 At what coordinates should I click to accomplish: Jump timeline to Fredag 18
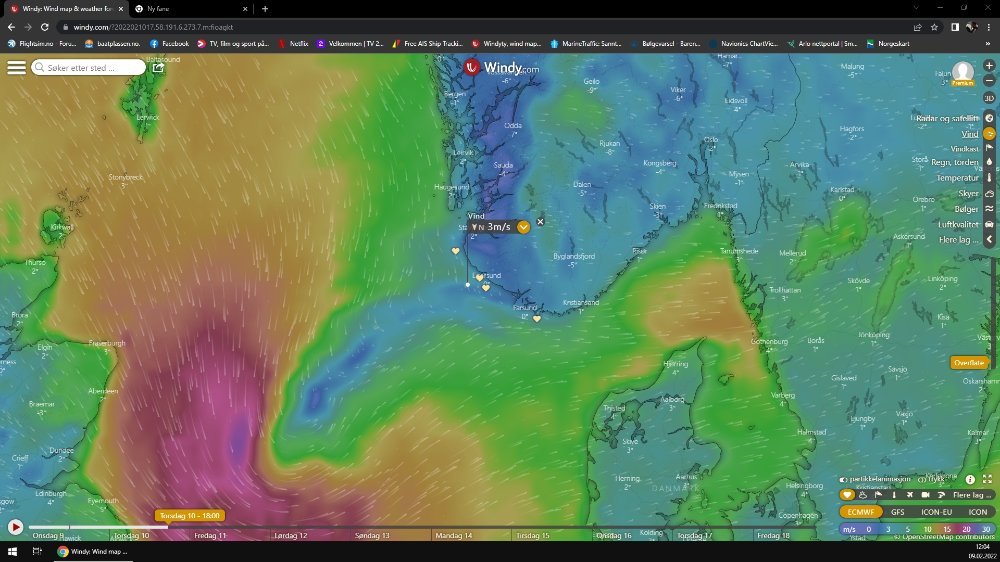click(772, 535)
